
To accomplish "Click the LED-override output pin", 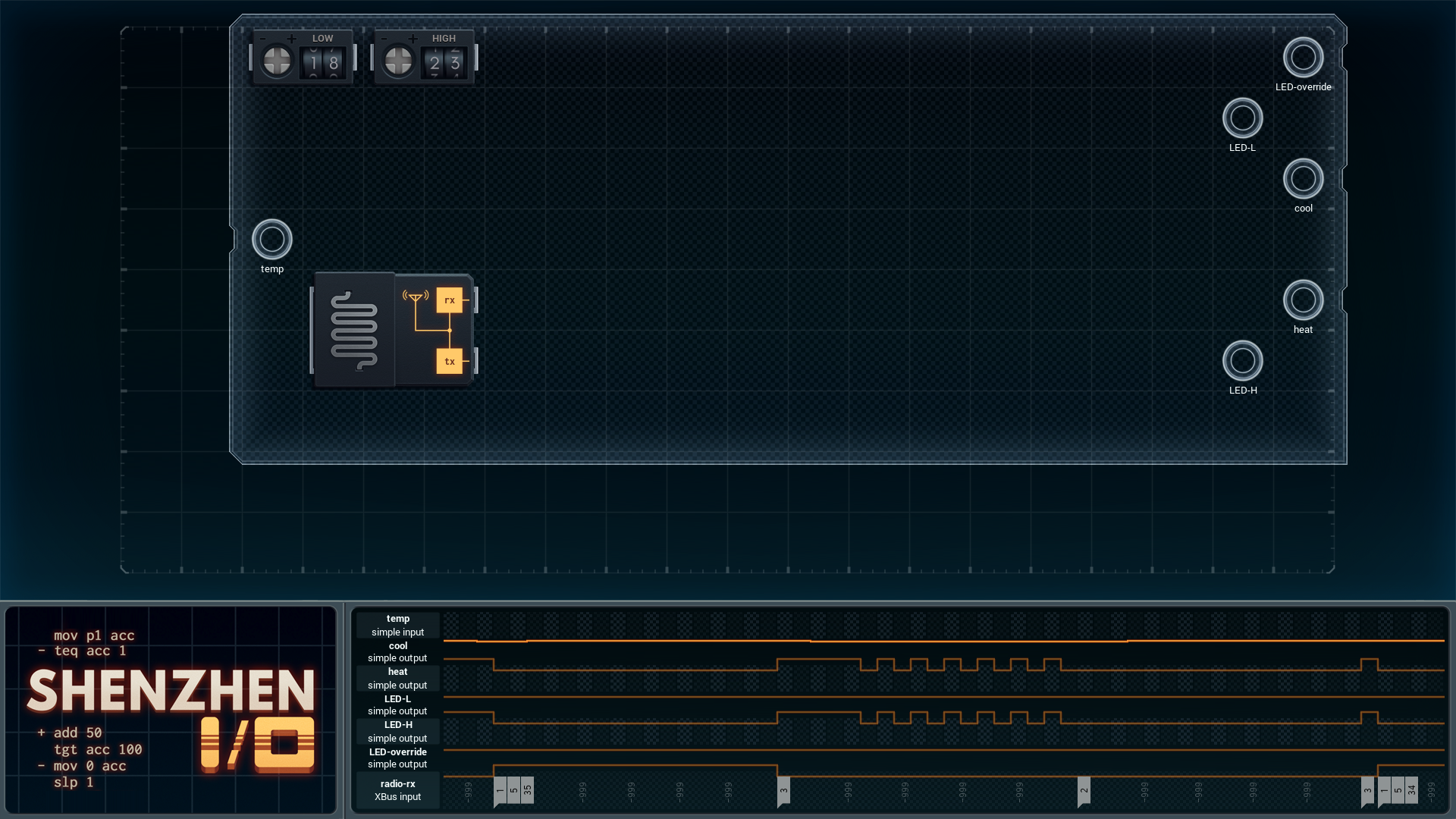I will point(1303,58).
